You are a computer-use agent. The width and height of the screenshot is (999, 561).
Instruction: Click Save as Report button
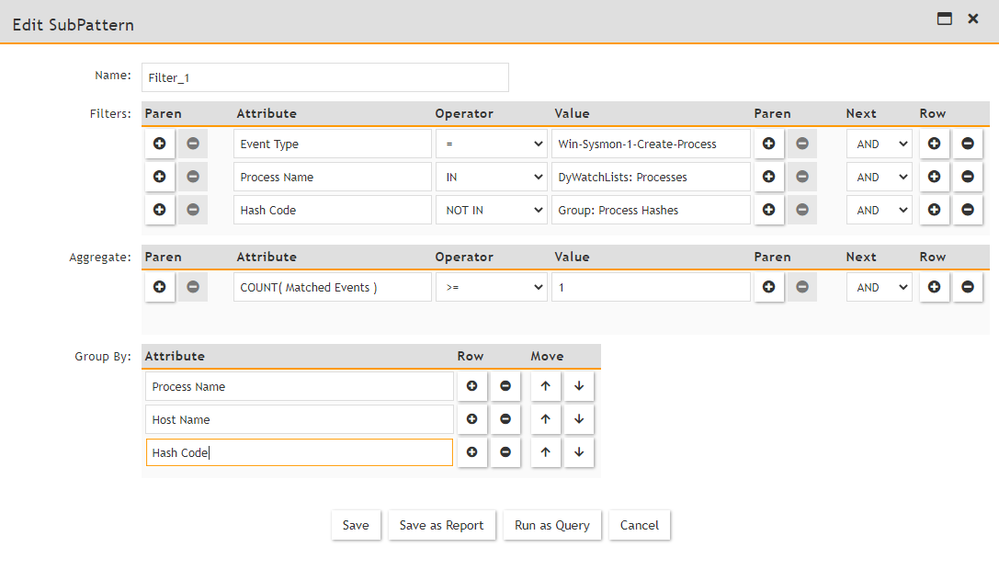point(441,525)
